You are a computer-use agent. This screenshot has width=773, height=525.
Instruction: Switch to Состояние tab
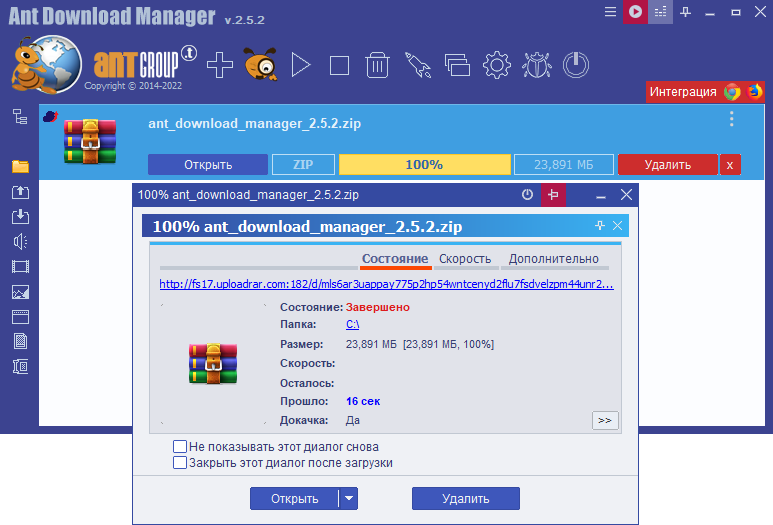(395, 259)
